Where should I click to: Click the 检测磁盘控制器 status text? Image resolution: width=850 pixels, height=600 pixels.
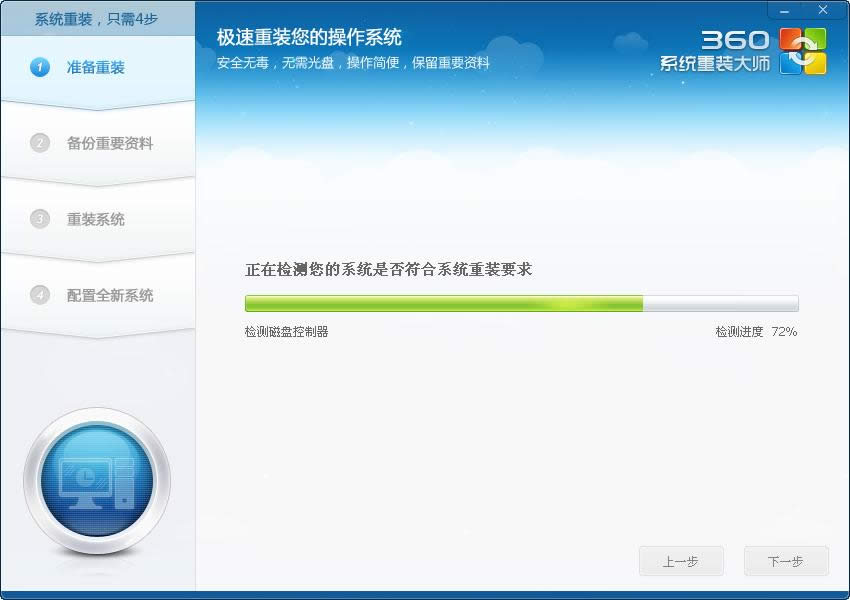point(286,331)
